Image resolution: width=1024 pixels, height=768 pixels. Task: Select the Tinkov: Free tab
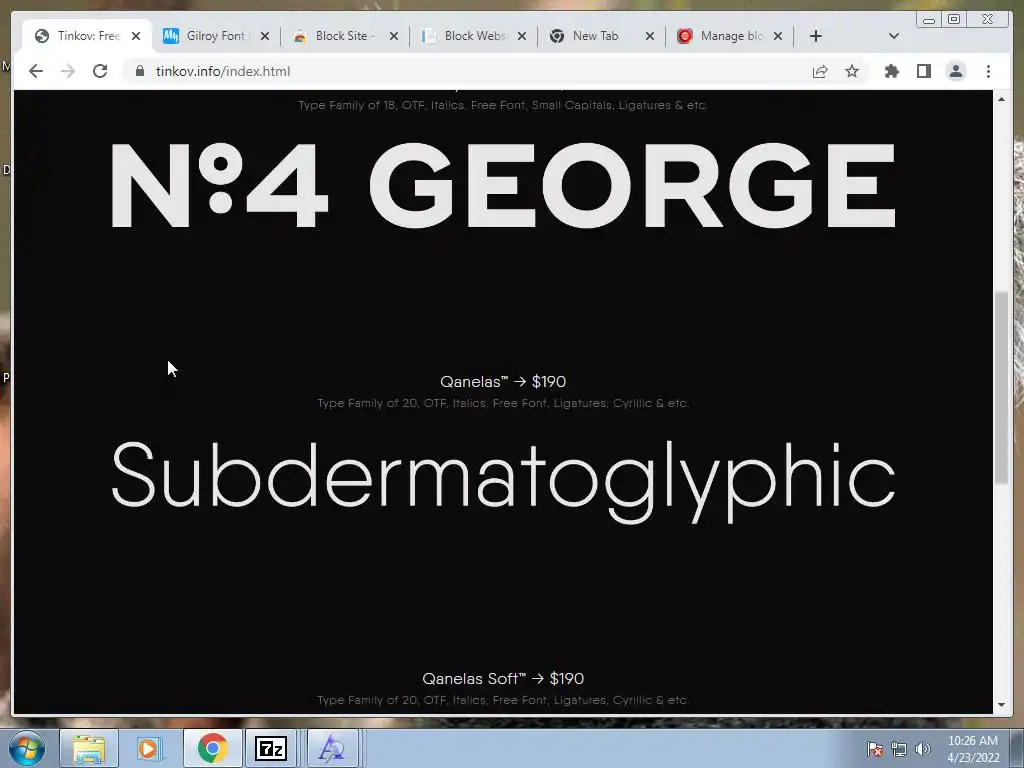[87, 36]
